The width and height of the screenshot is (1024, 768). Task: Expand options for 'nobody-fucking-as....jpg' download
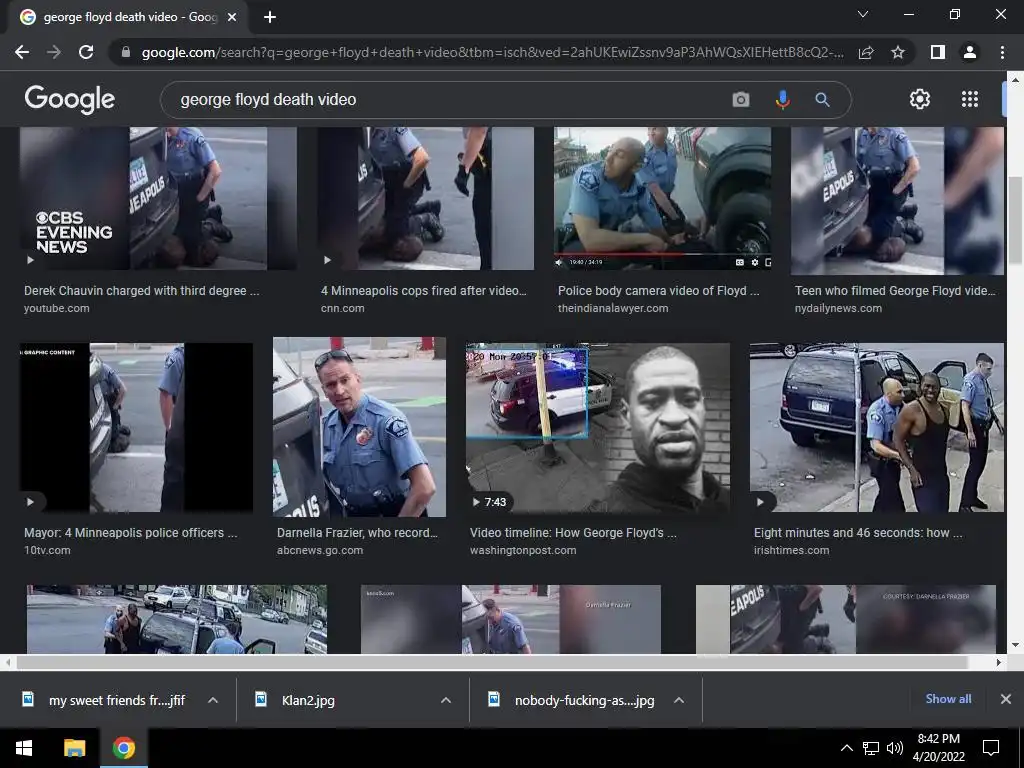(679, 700)
